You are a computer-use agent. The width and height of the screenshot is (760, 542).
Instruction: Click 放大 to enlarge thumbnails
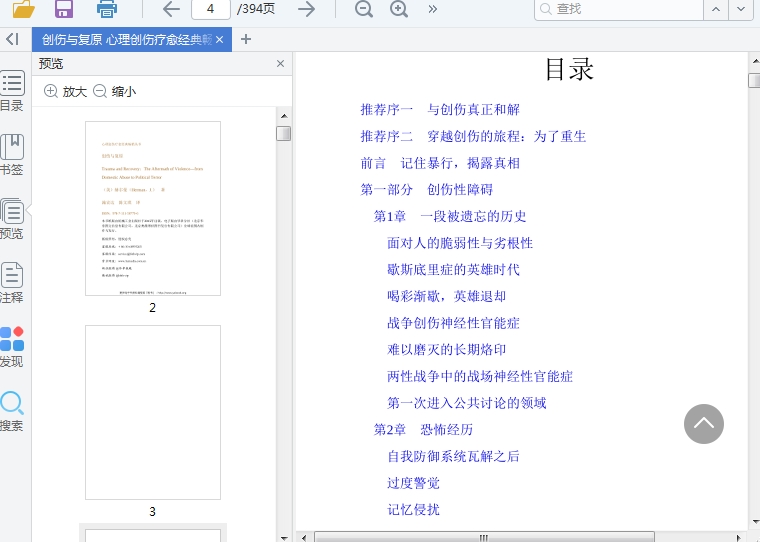[66, 91]
